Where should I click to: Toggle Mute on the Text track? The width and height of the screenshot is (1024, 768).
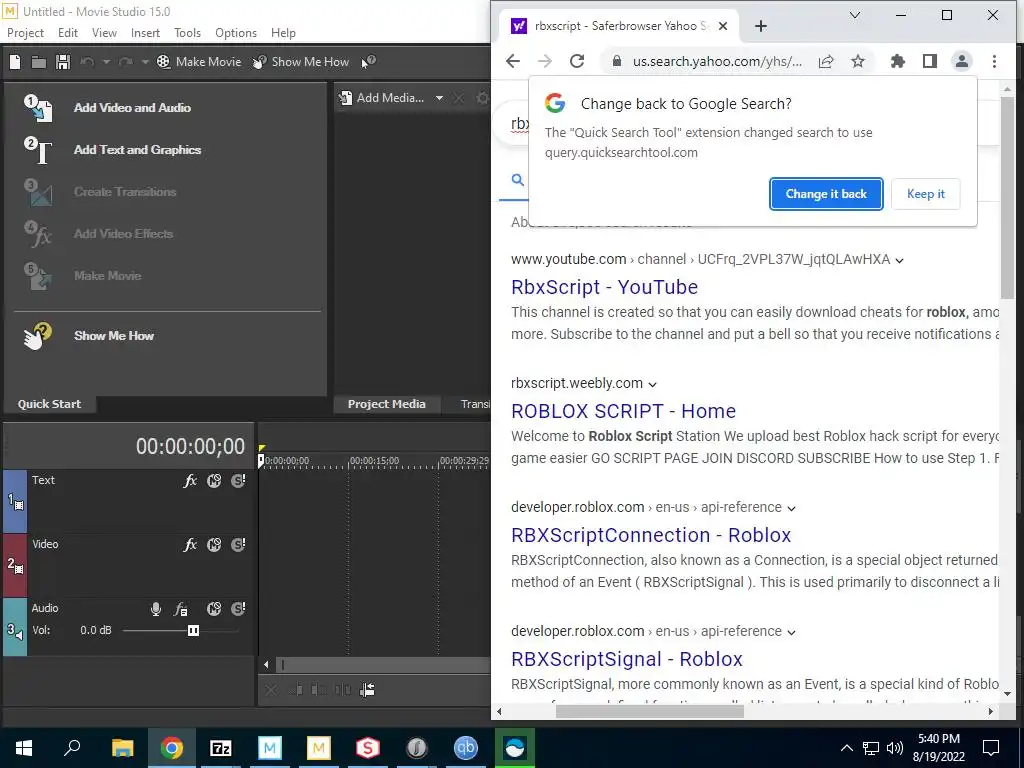click(x=214, y=481)
